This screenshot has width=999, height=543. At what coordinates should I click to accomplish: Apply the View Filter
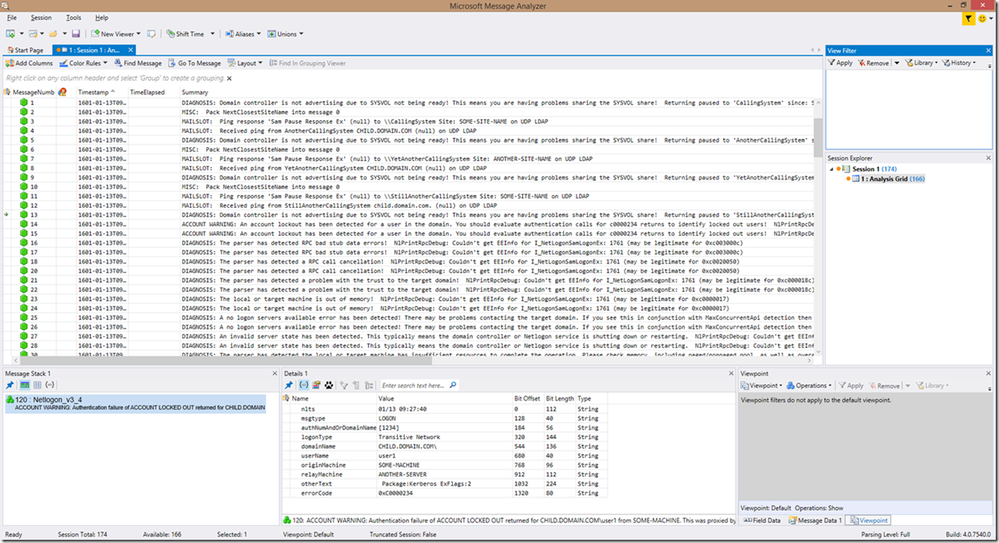840,63
